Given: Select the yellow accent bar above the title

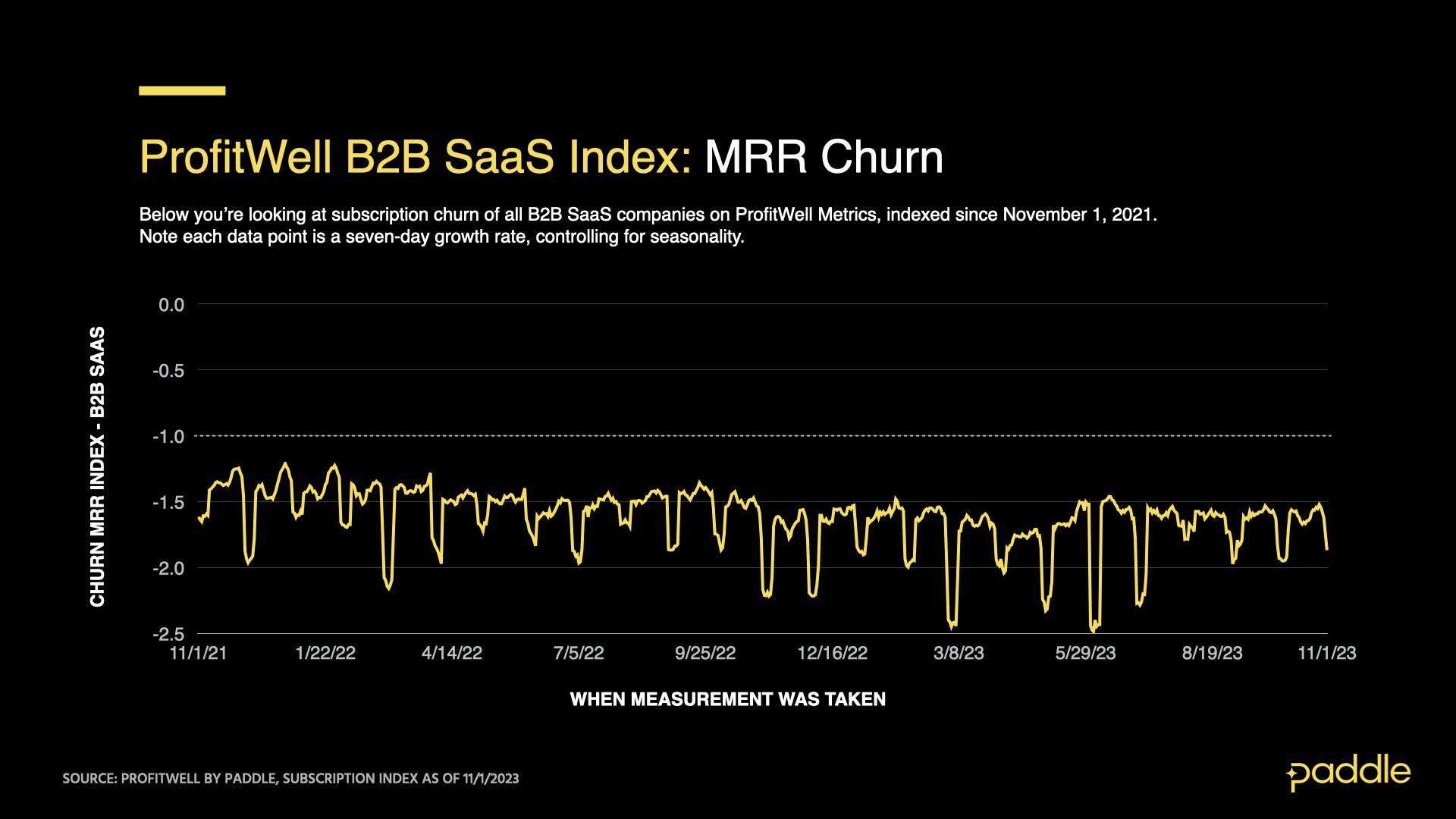Looking at the screenshot, I should (181, 90).
